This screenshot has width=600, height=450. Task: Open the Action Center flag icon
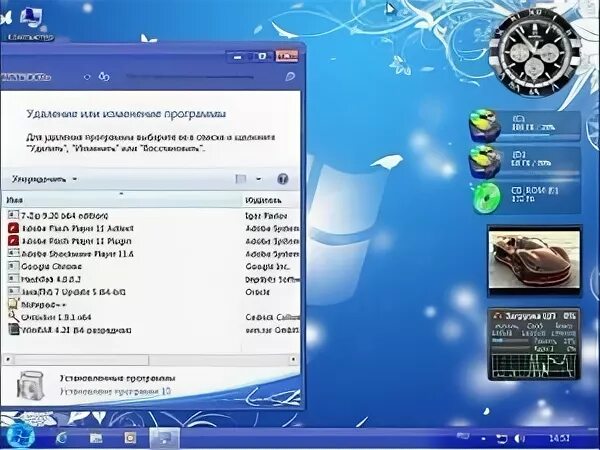[502, 439]
